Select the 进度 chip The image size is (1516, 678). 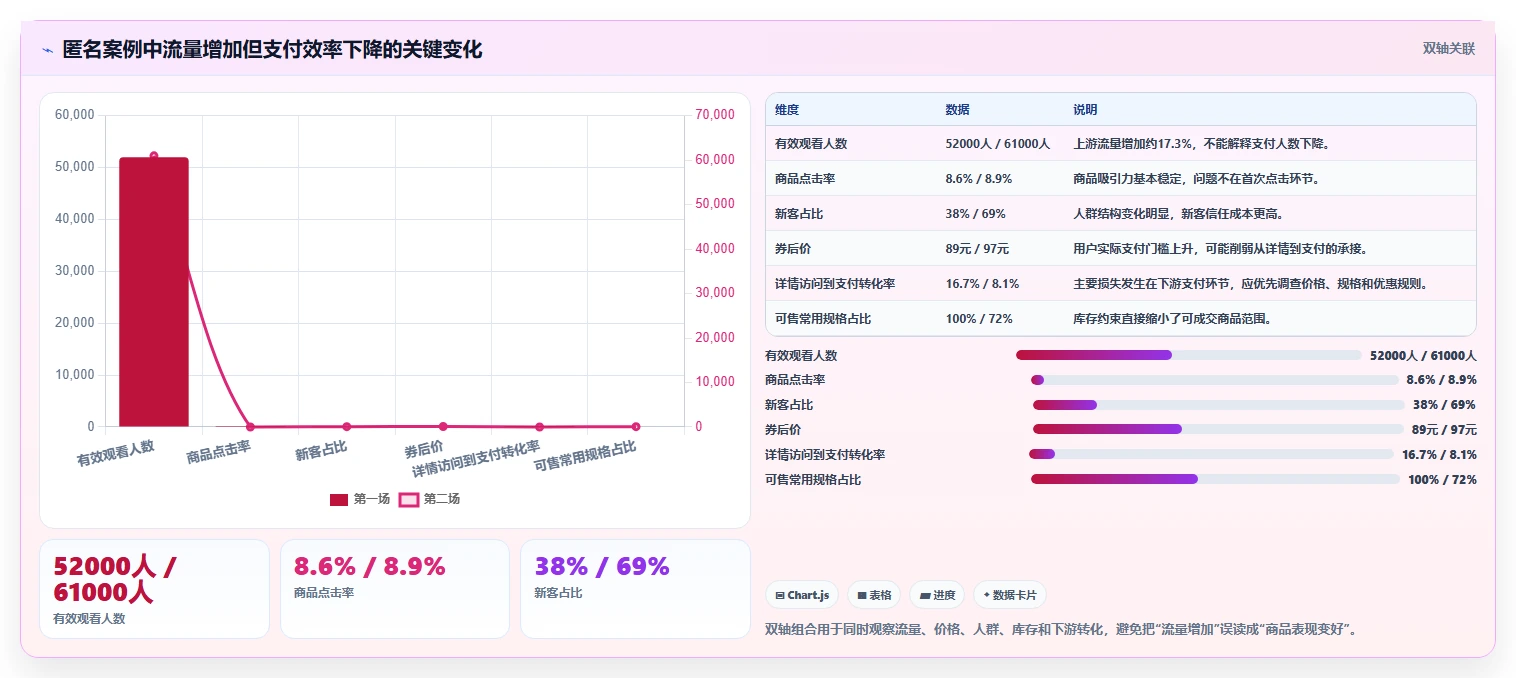pos(938,595)
